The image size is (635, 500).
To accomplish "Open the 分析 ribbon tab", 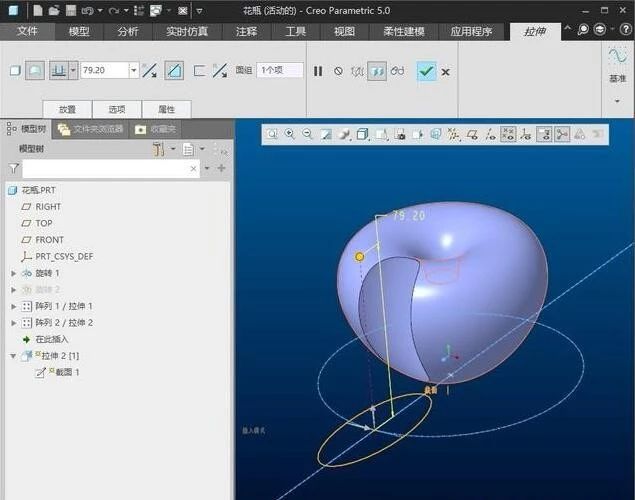I will (128, 32).
